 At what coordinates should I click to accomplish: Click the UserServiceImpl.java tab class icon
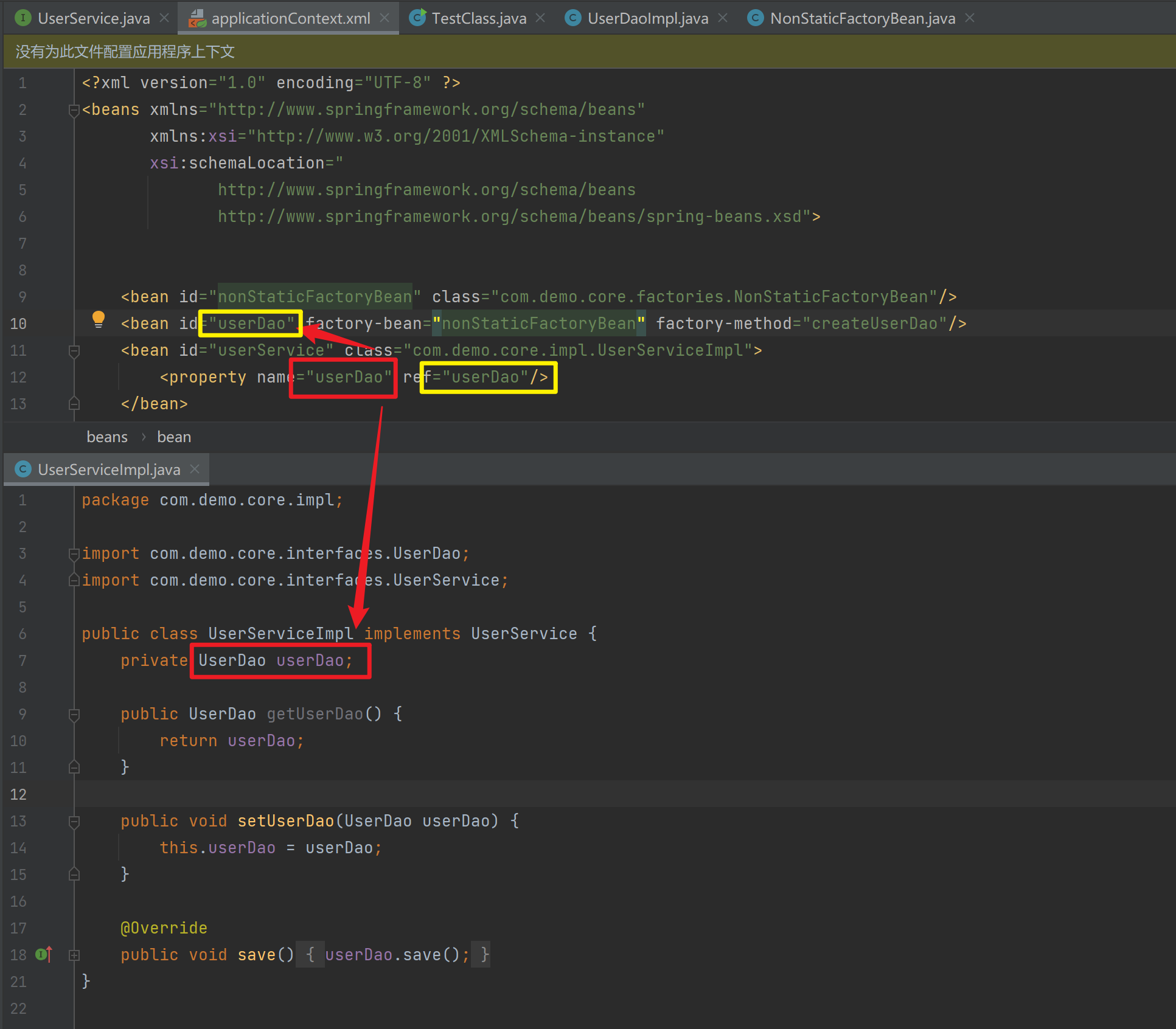[x=23, y=469]
